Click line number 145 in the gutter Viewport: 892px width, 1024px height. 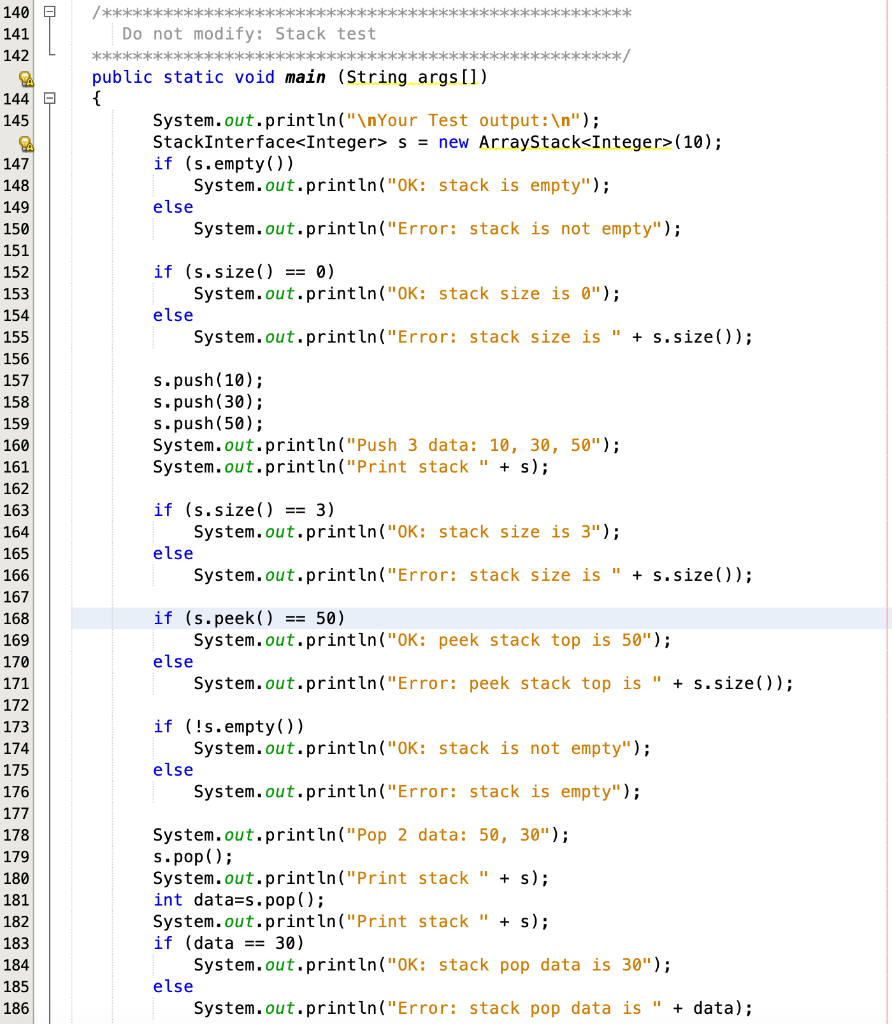point(18,120)
